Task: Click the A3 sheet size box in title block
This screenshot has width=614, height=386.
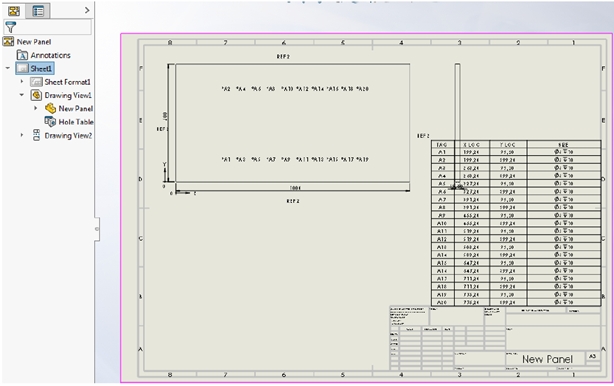Action: point(592,356)
